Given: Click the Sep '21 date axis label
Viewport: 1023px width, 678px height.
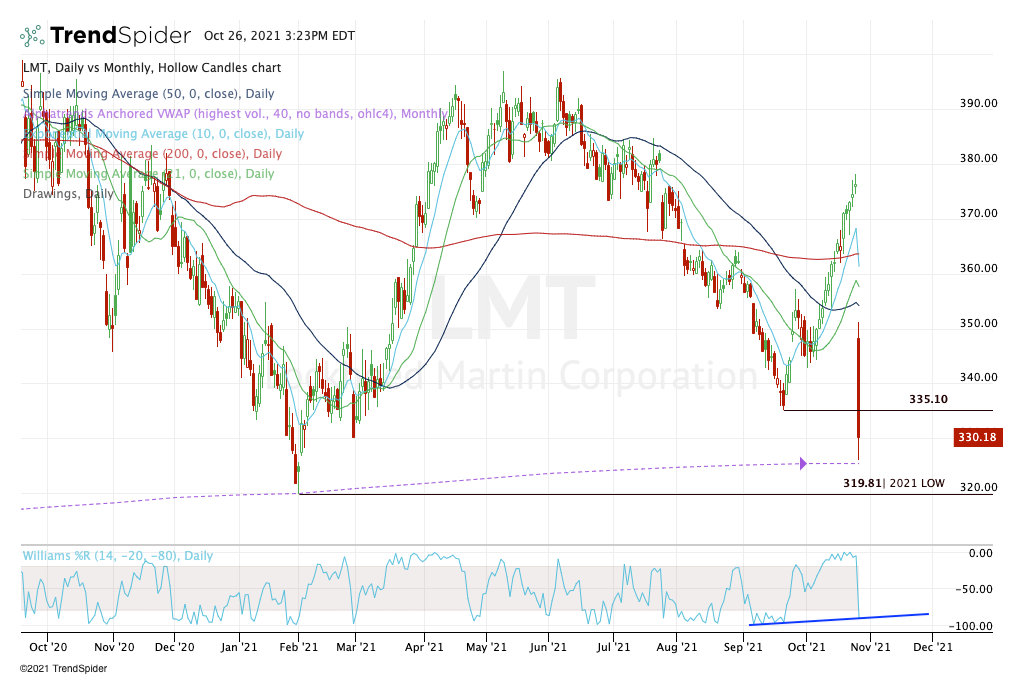Looking at the screenshot, I should [743, 647].
